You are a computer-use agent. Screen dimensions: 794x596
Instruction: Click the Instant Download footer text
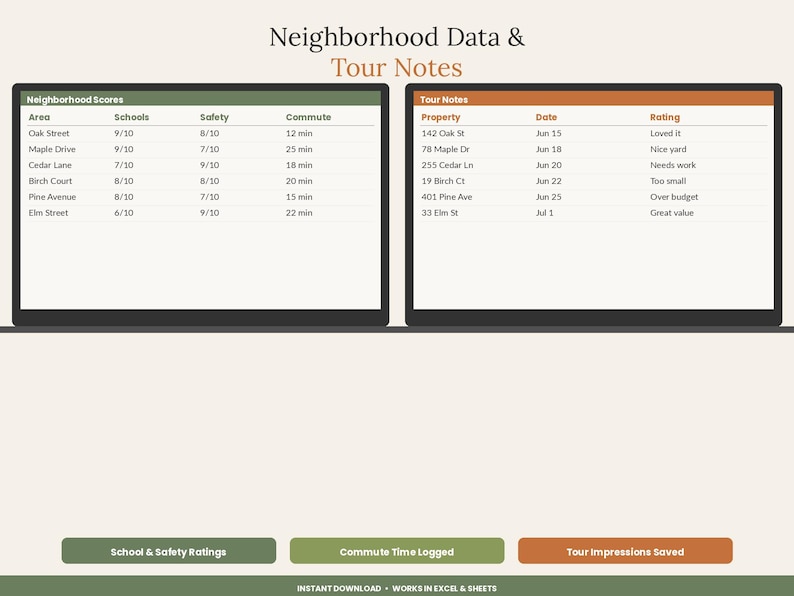click(x=339, y=588)
